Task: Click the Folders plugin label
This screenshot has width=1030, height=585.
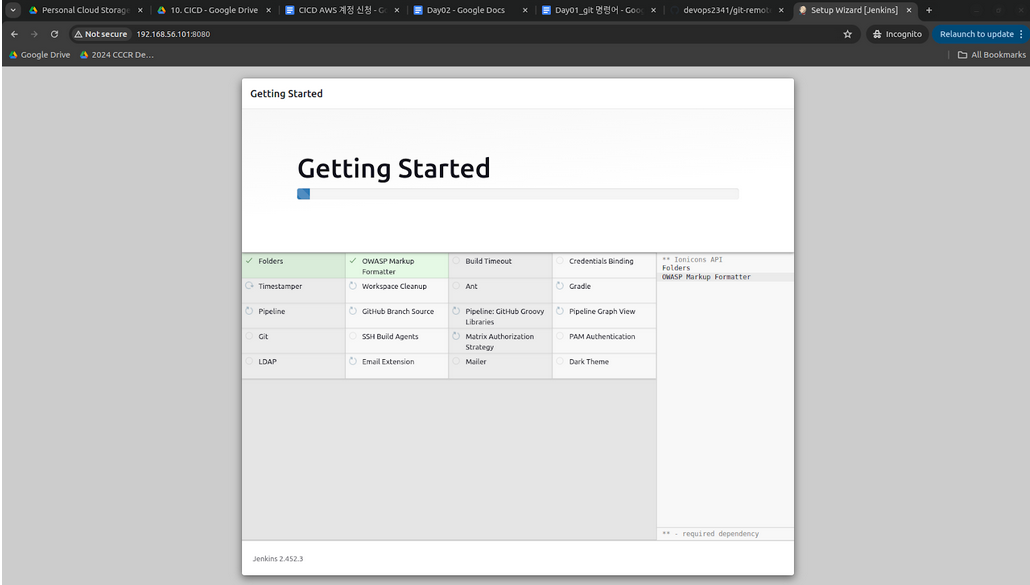Action: pos(271,261)
